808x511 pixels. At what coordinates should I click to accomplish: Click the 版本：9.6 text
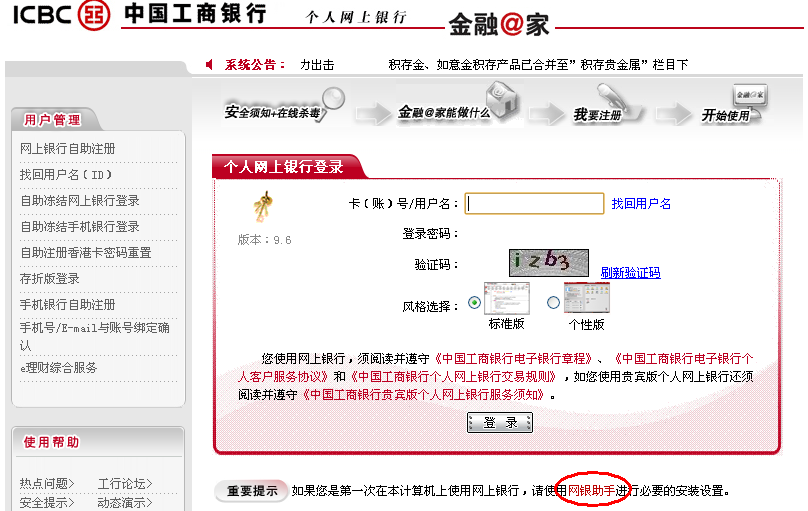[x=264, y=240]
